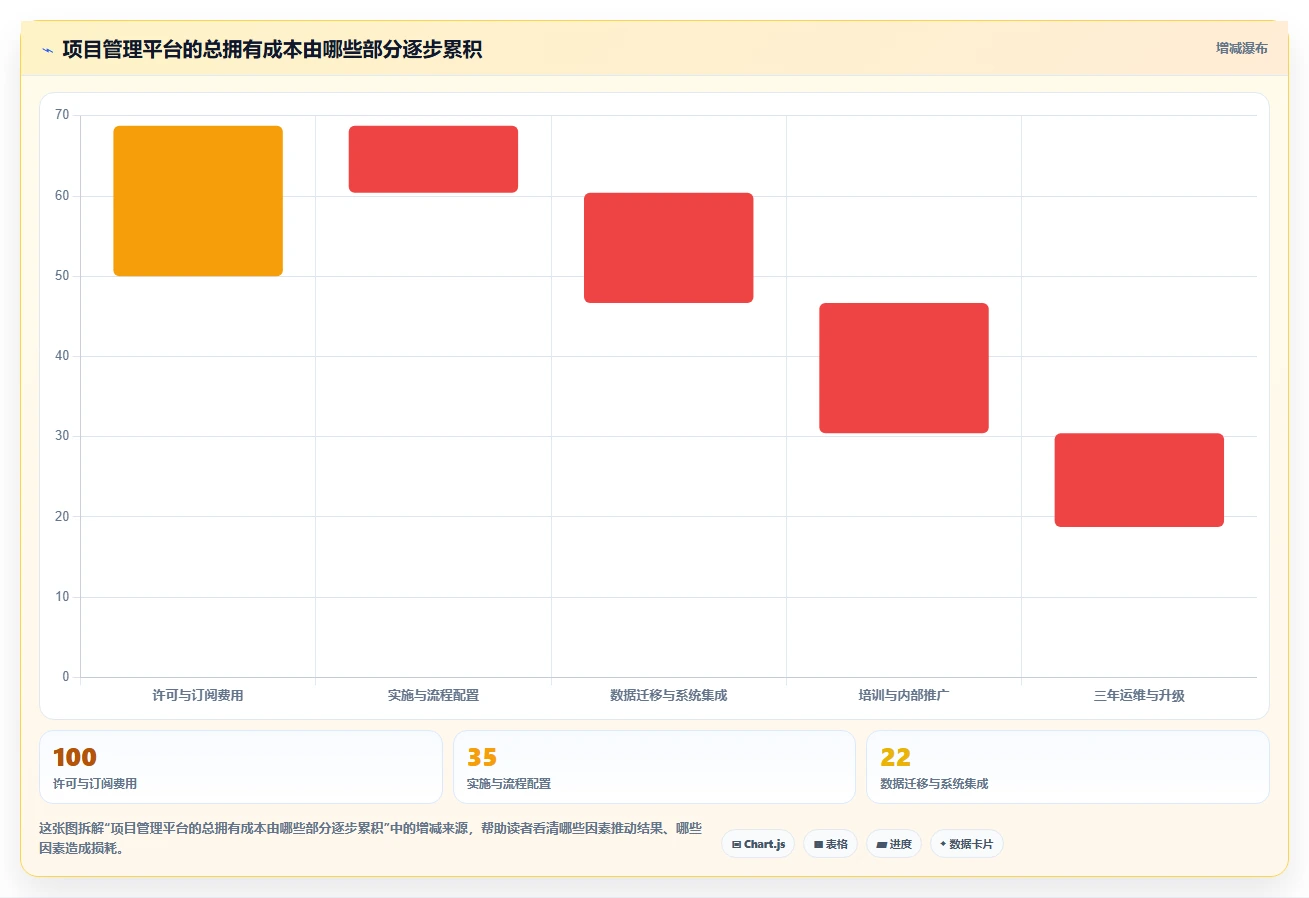Click card caption 数据迁移与系统集成 under 22
The width and height of the screenshot is (1309, 898).
tap(934, 784)
